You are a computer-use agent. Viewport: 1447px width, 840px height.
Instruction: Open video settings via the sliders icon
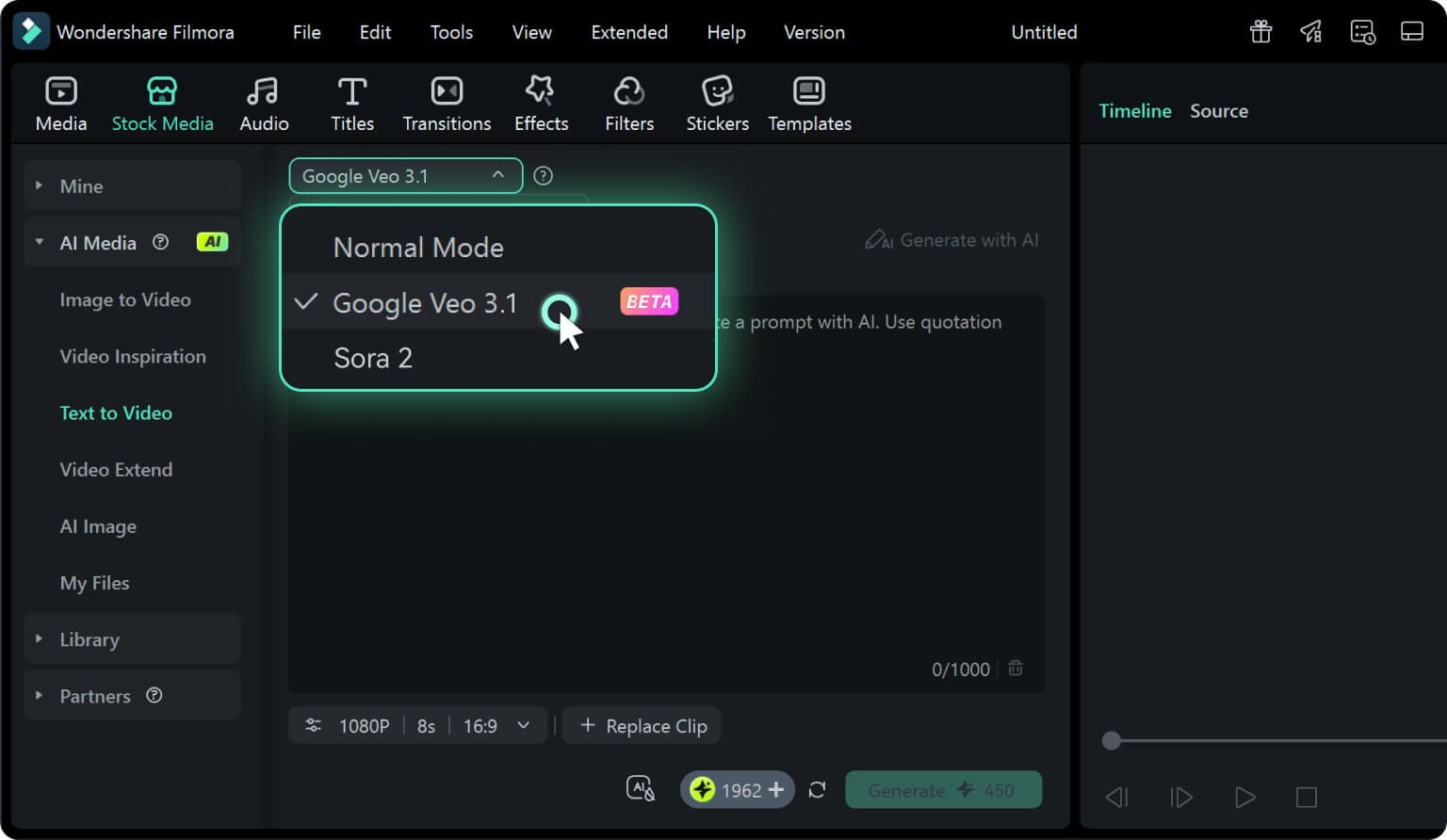click(313, 725)
